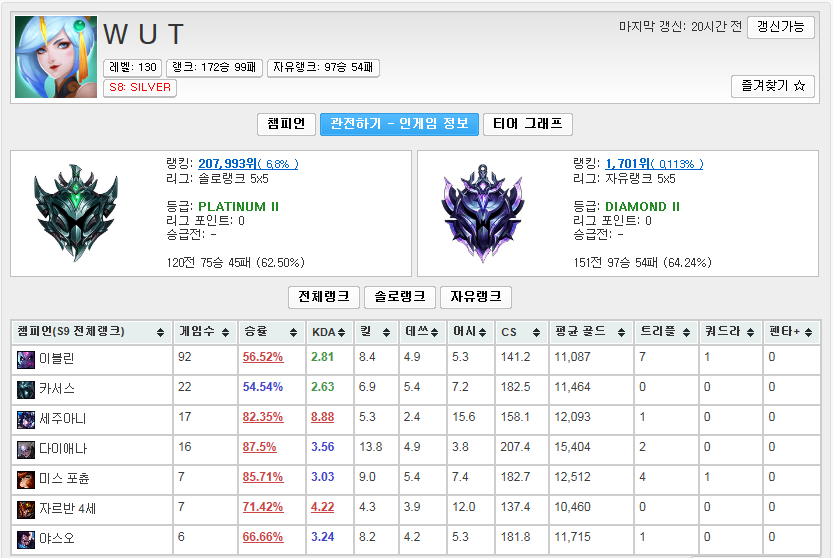This screenshot has width=833, height=558.
Task: Sort by 게임수 column
Action: 205,332
